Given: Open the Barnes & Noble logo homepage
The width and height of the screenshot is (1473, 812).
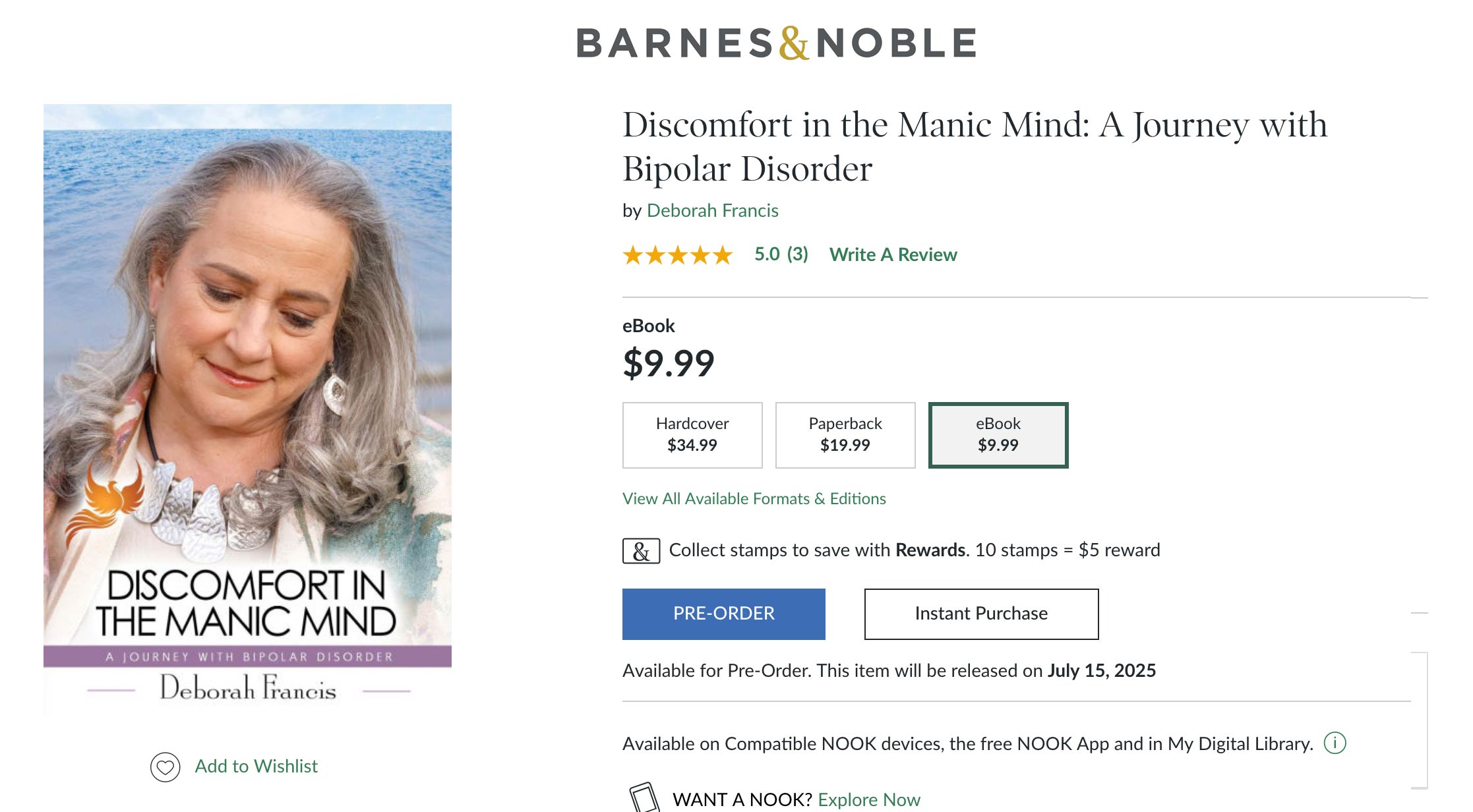Looking at the screenshot, I should click(x=776, y=43).
